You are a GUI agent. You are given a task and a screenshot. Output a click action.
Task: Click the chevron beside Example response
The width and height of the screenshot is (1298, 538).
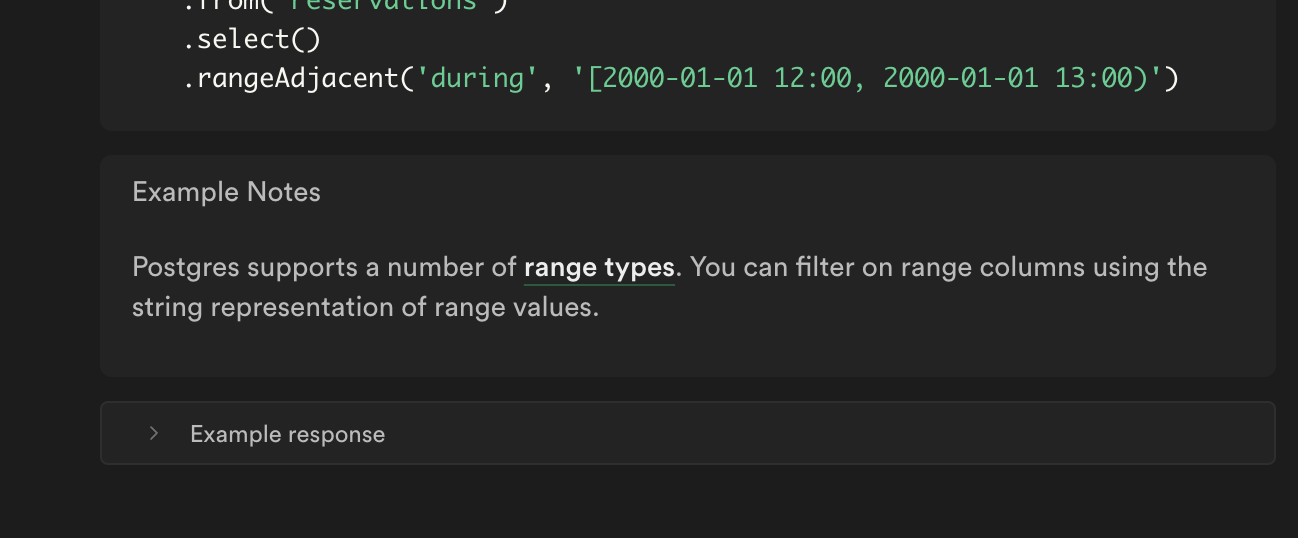pyautogui.click(x=154, y=433)
